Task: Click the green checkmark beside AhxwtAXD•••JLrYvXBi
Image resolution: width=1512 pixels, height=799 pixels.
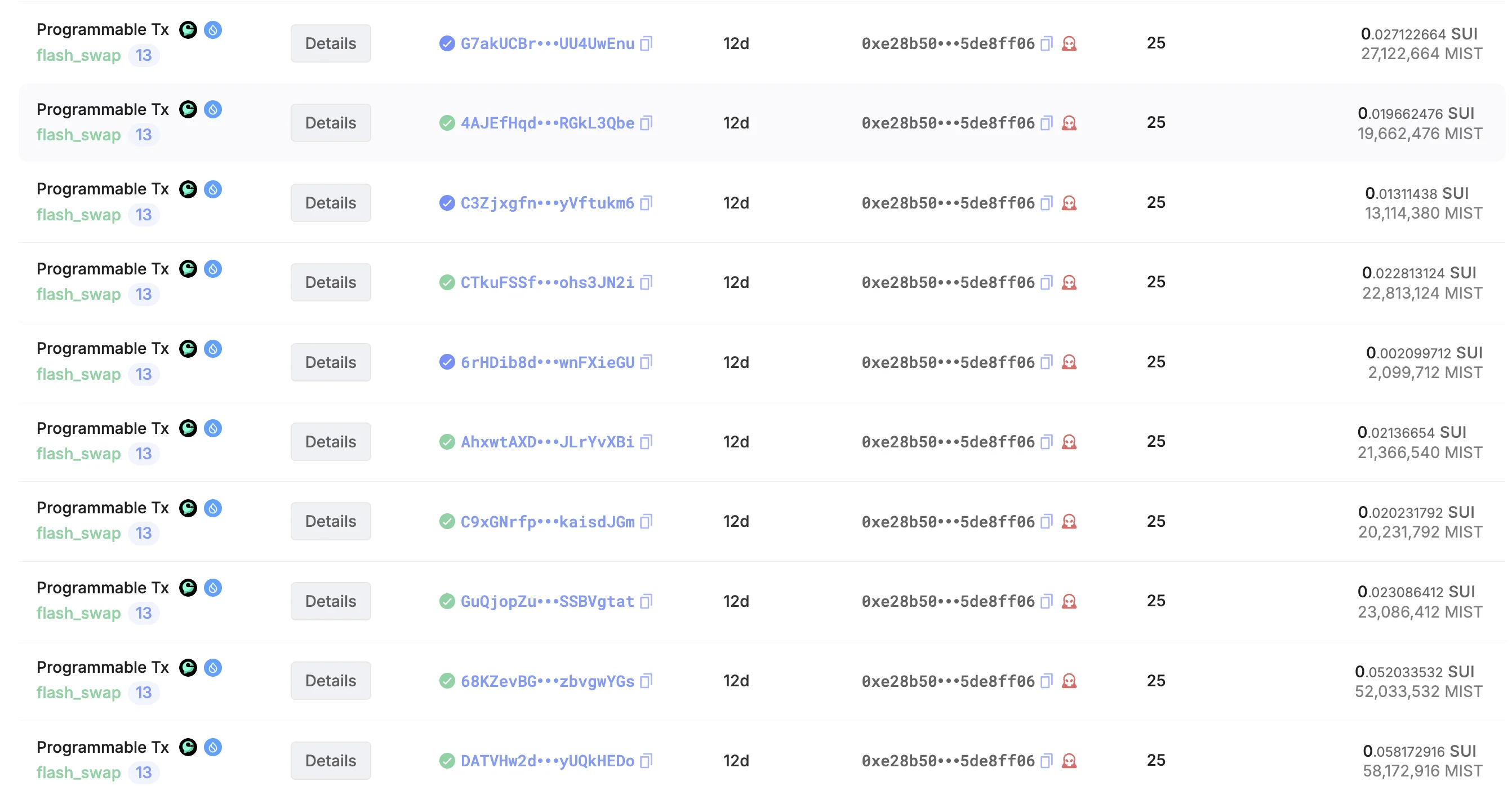Action: coord(447,441)
